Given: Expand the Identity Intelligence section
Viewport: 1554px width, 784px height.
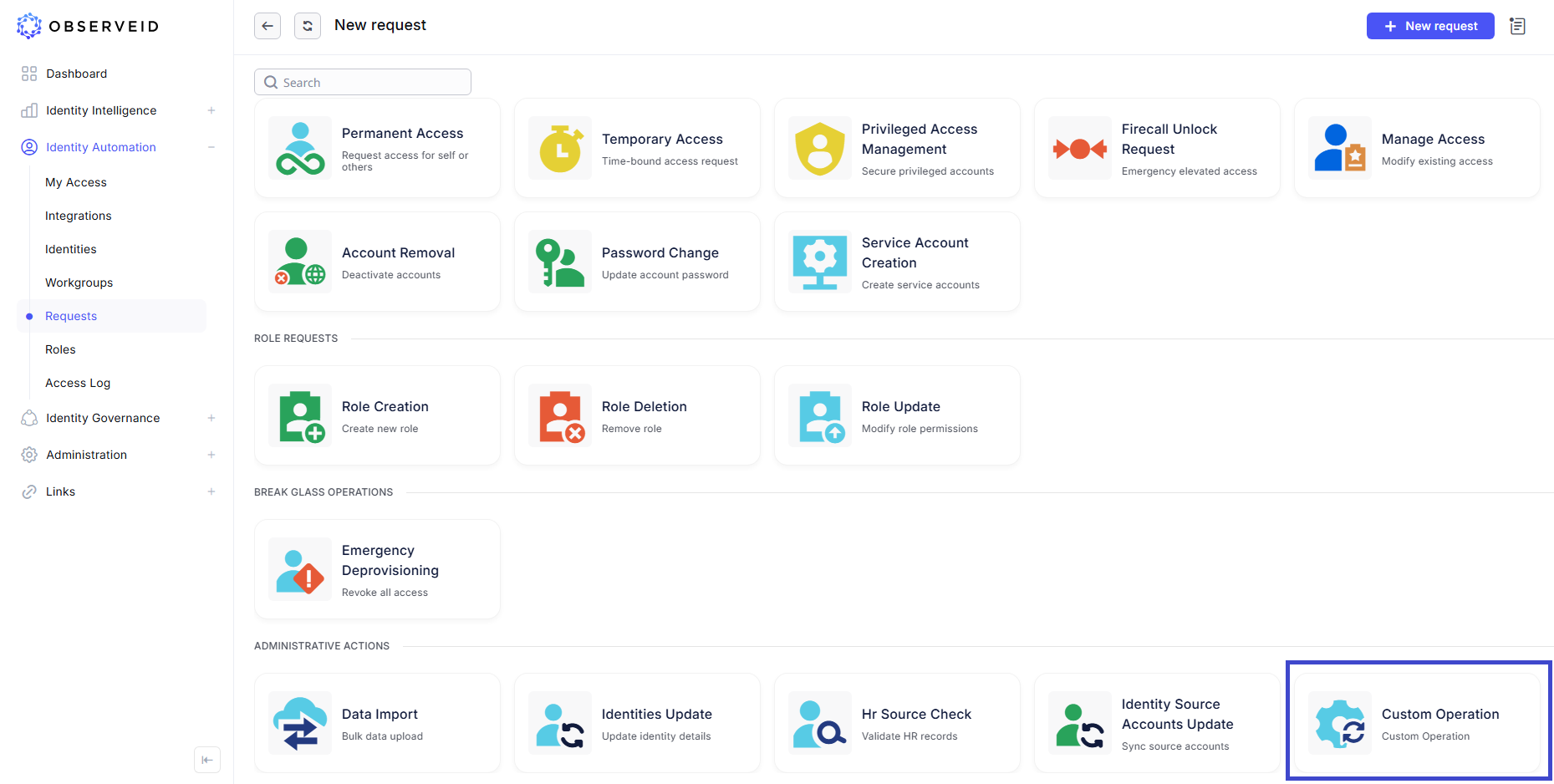Looking at the screenshot, I should pyautogui.click(x=211, y=110).
